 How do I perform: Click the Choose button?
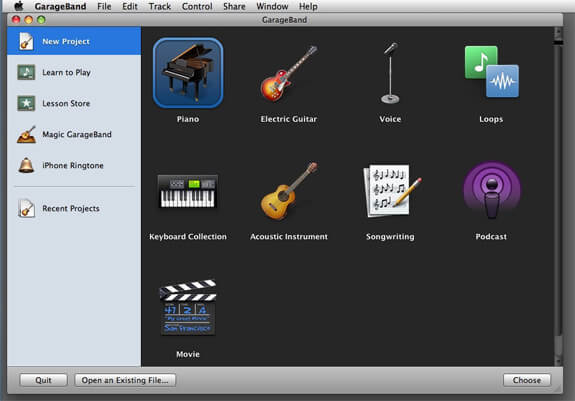(527, 380)
